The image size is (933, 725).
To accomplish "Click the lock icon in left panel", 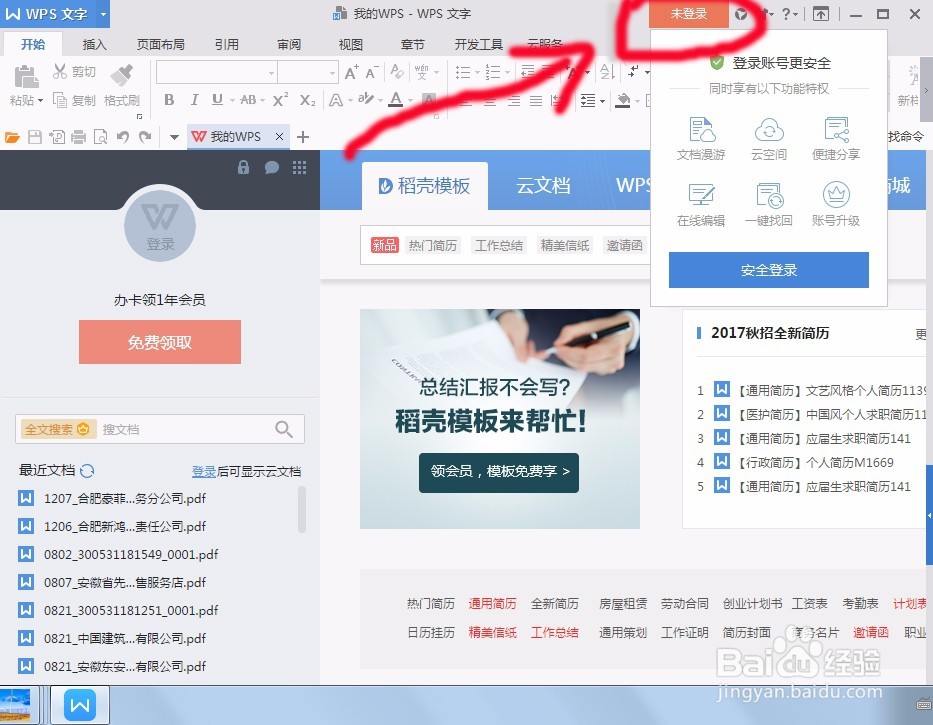I will coord(243,167).
